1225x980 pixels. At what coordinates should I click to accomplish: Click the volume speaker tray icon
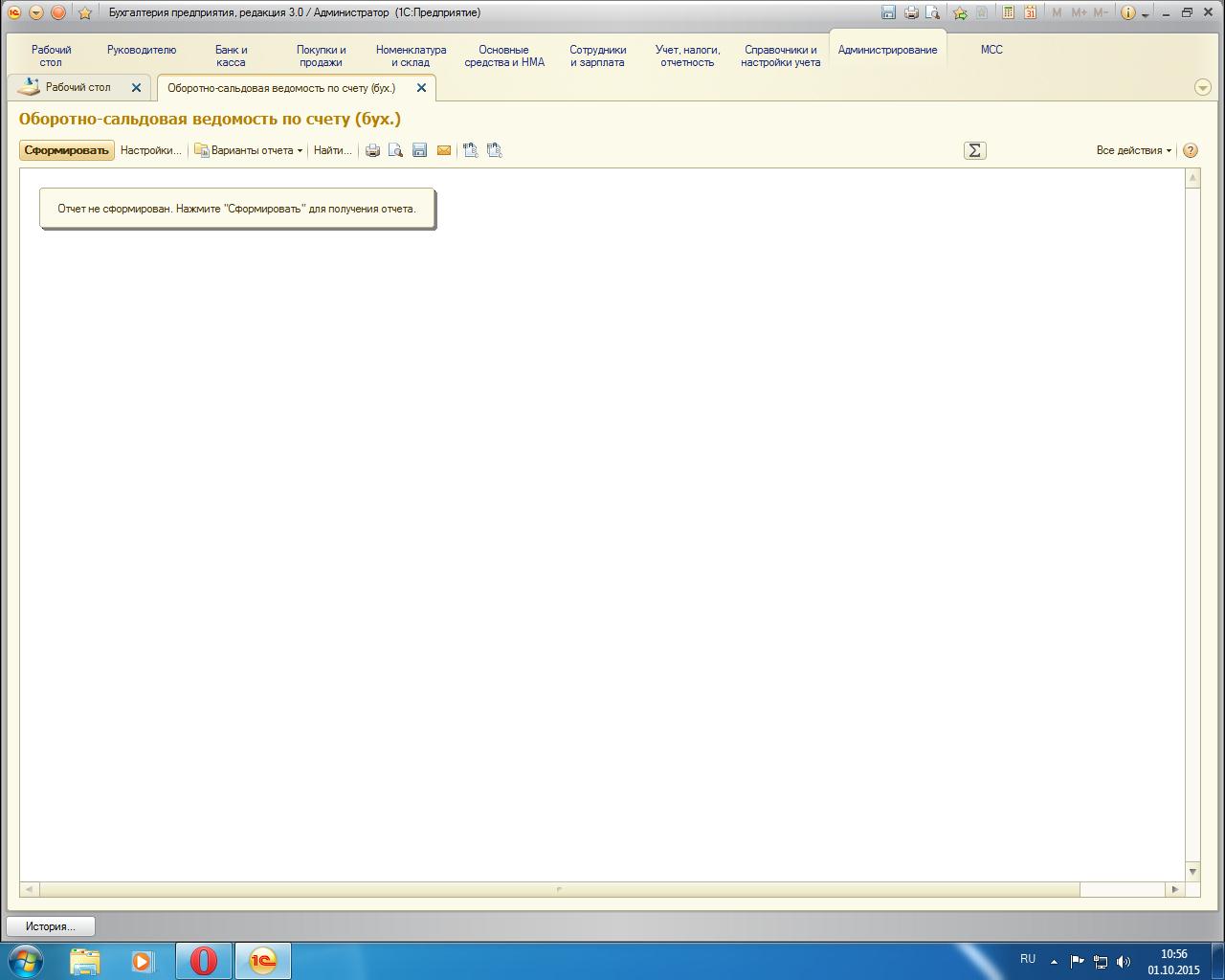(x=1124, y=962)
